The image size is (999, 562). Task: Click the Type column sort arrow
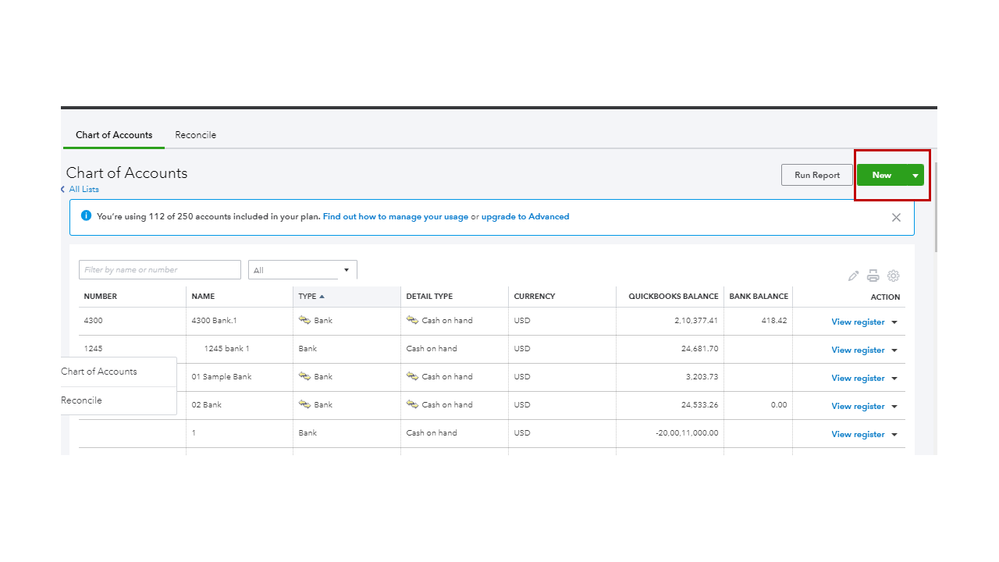[322, 297]
